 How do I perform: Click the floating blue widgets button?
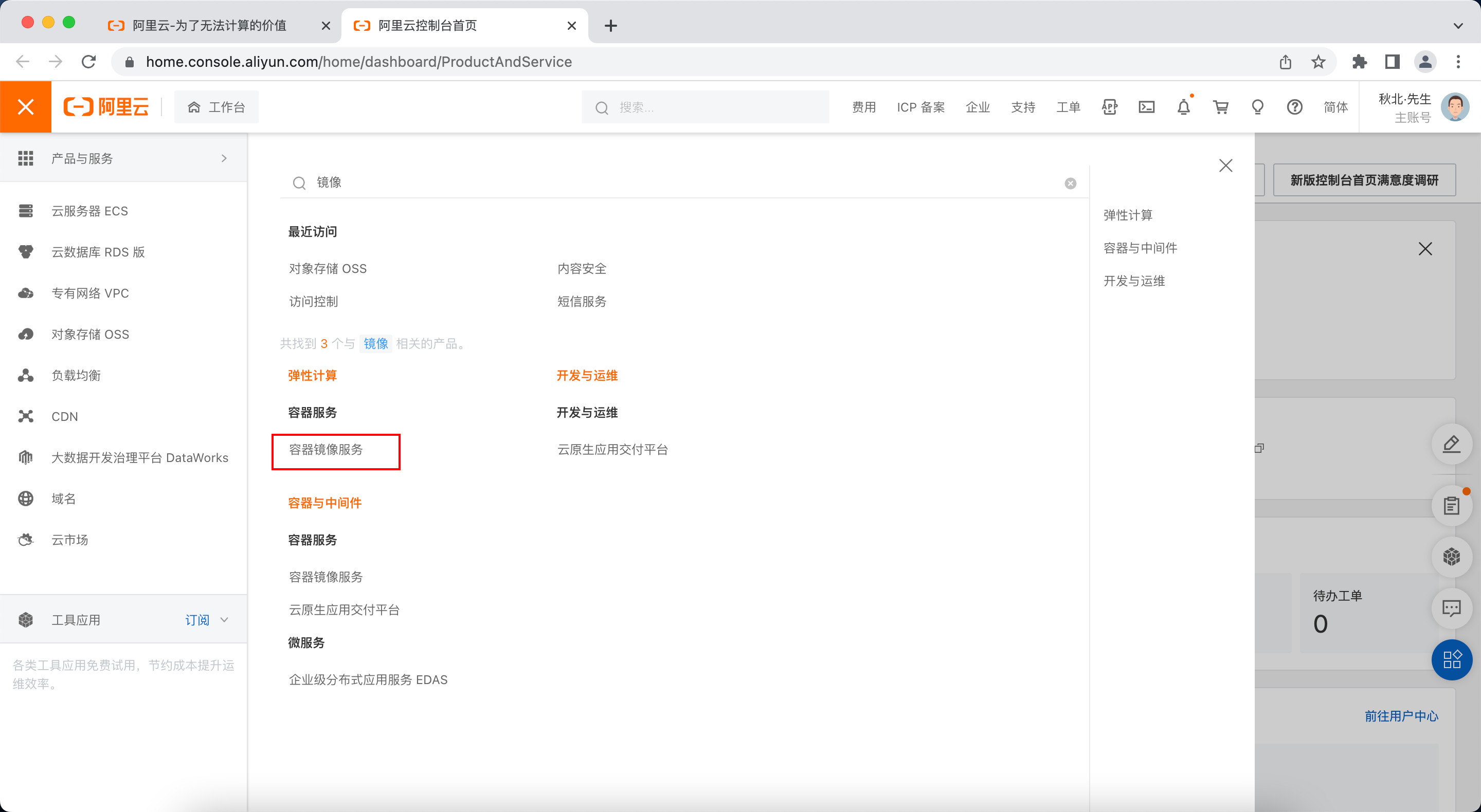(x=1452, y=660)
